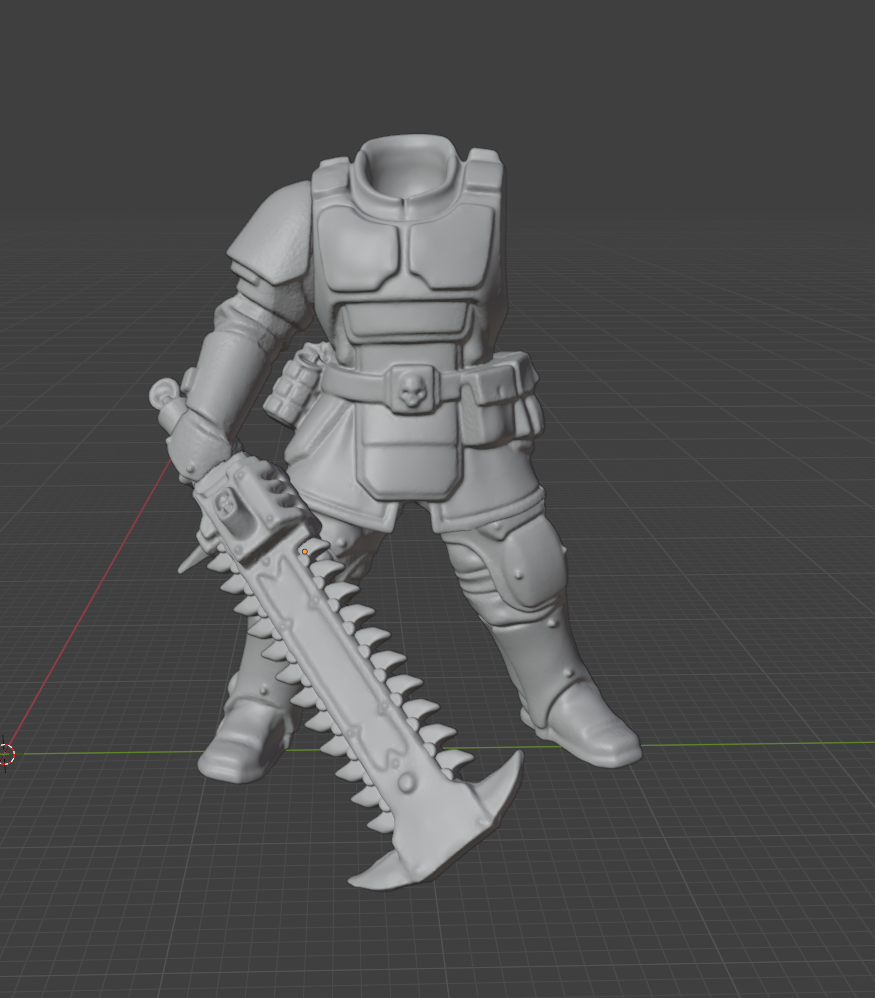
Task: Click the 3D cursor at the viewport edge
Action: (6, 755)
